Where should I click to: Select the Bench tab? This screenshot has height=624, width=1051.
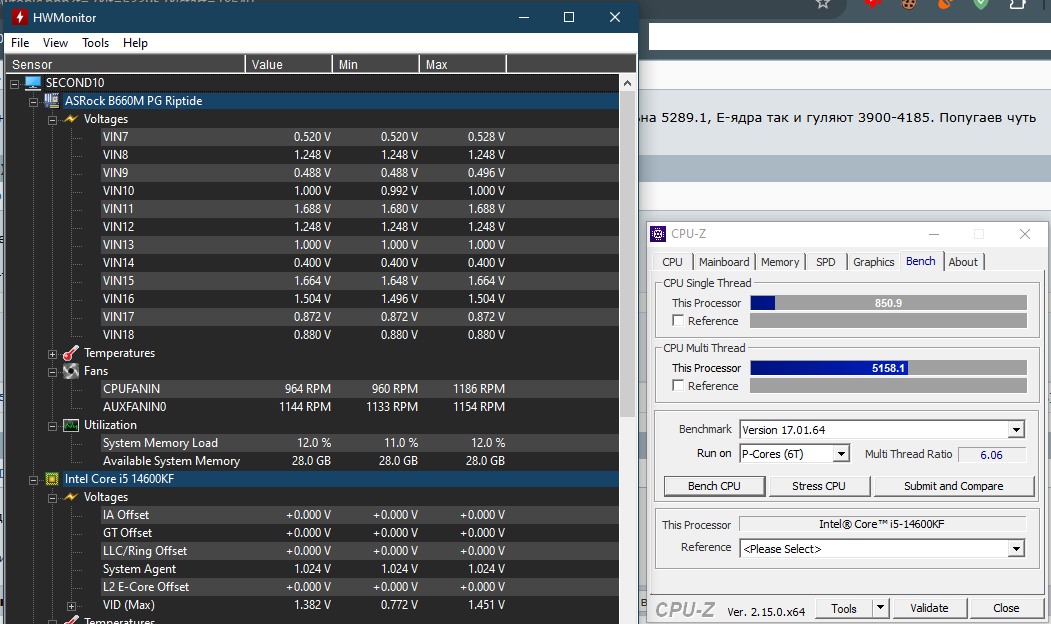[x=920, y=261]
